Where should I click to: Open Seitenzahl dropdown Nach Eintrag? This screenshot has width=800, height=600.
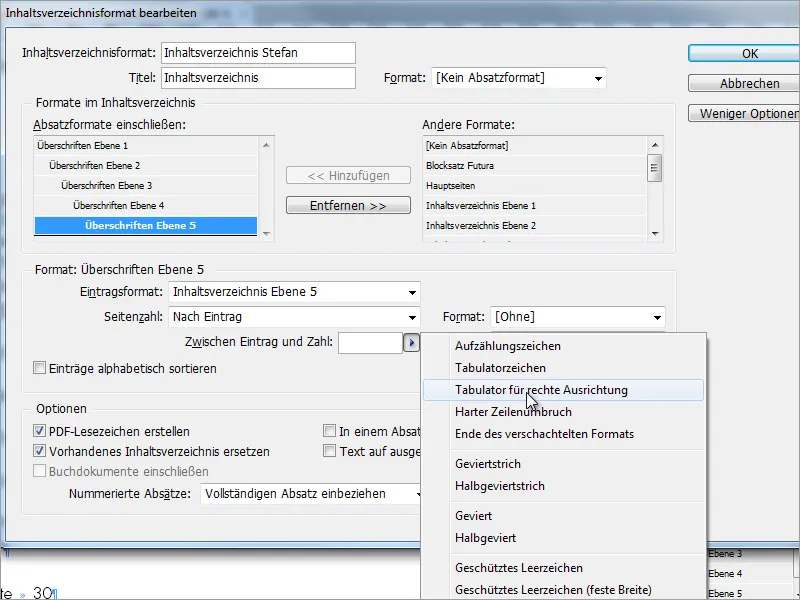click(294, 317)
